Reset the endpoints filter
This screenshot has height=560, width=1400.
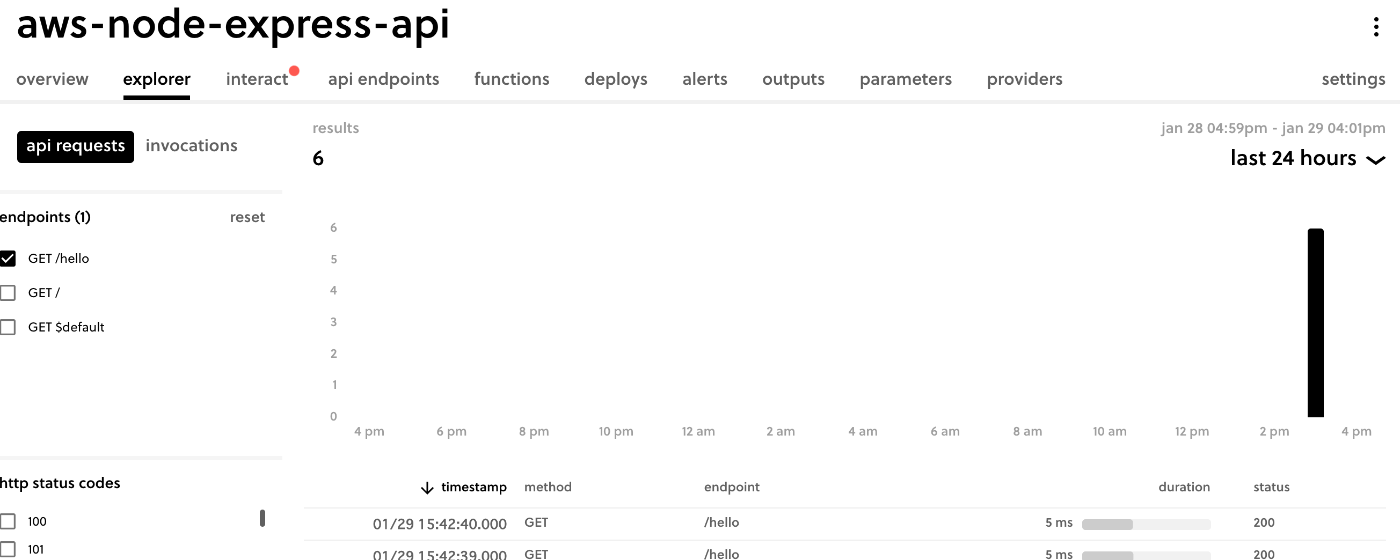click(247, 217)
